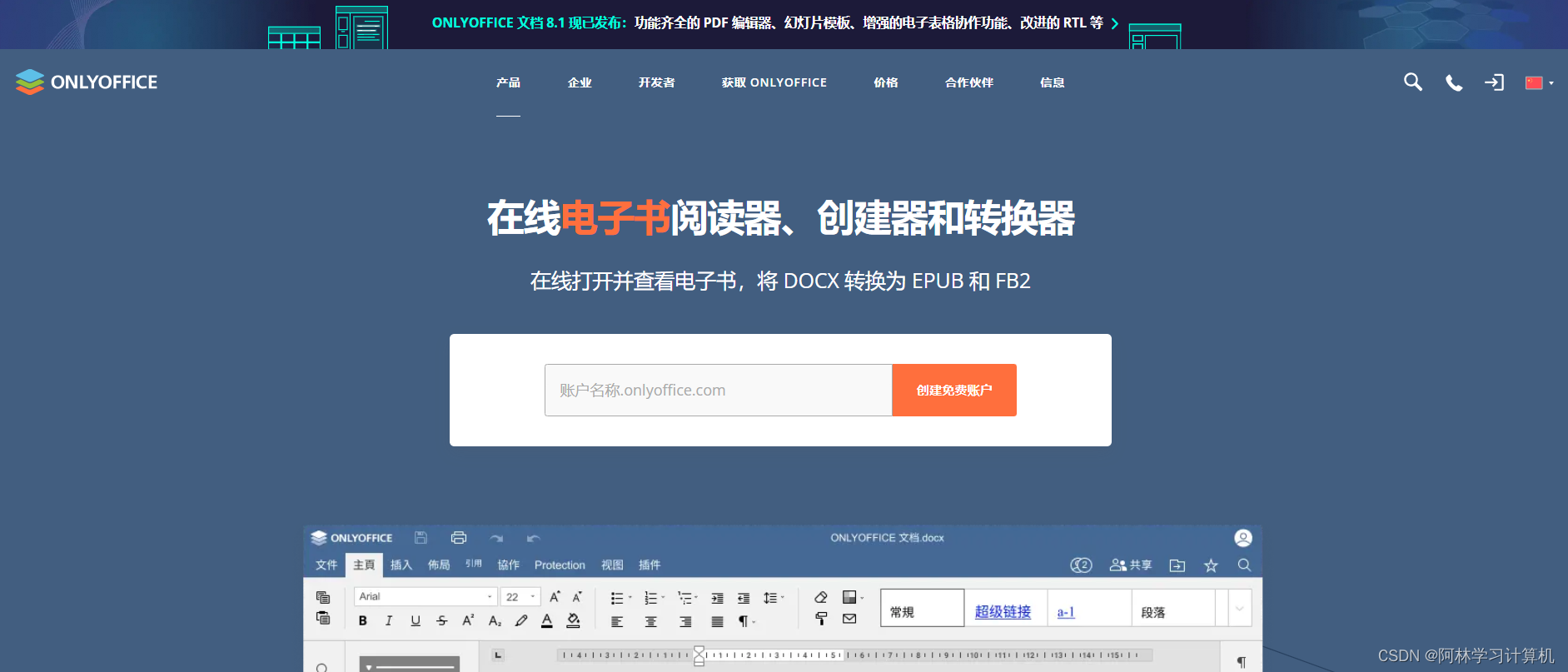
Task: Expand the styles gallery chevron
Action: 1240,609
